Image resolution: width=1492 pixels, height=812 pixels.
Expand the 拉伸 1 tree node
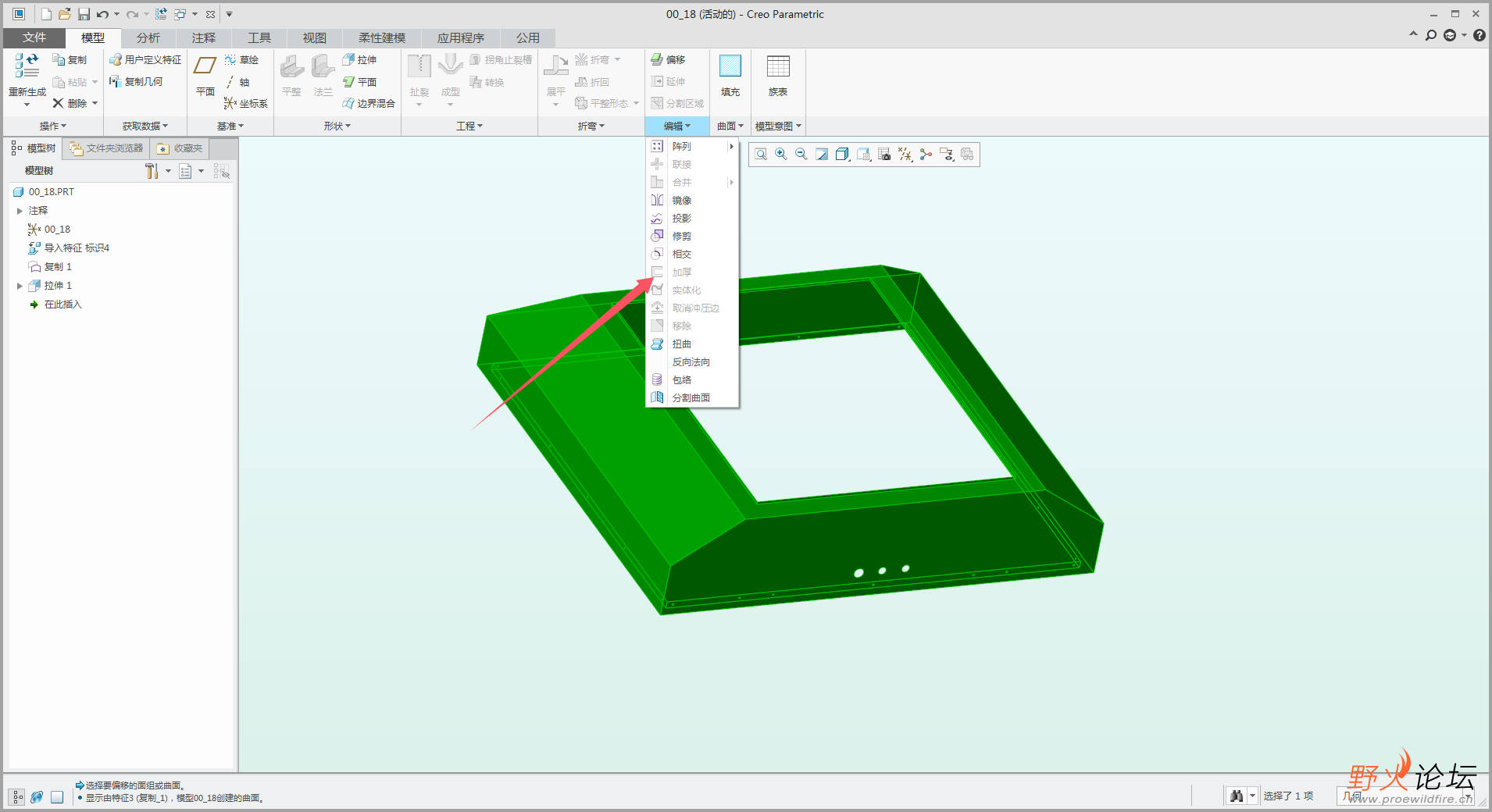click(x=20, y=286)
